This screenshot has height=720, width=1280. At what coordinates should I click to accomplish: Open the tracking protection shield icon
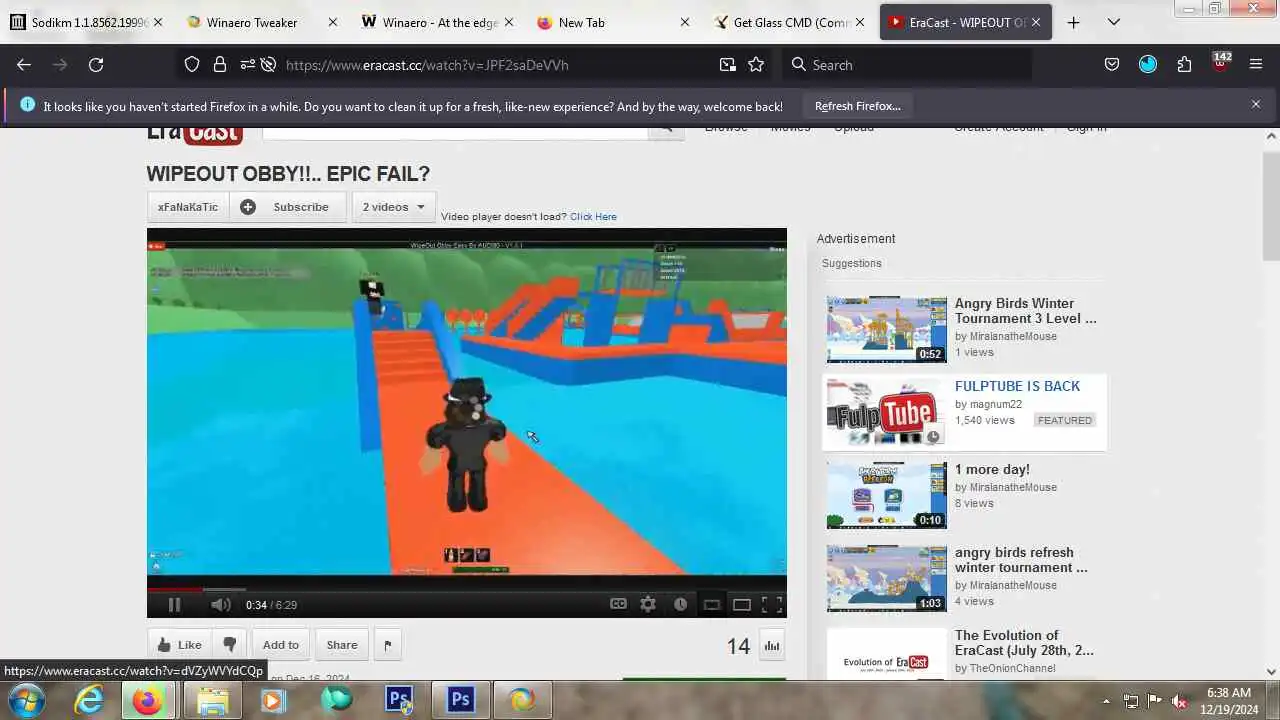point(192,64)
